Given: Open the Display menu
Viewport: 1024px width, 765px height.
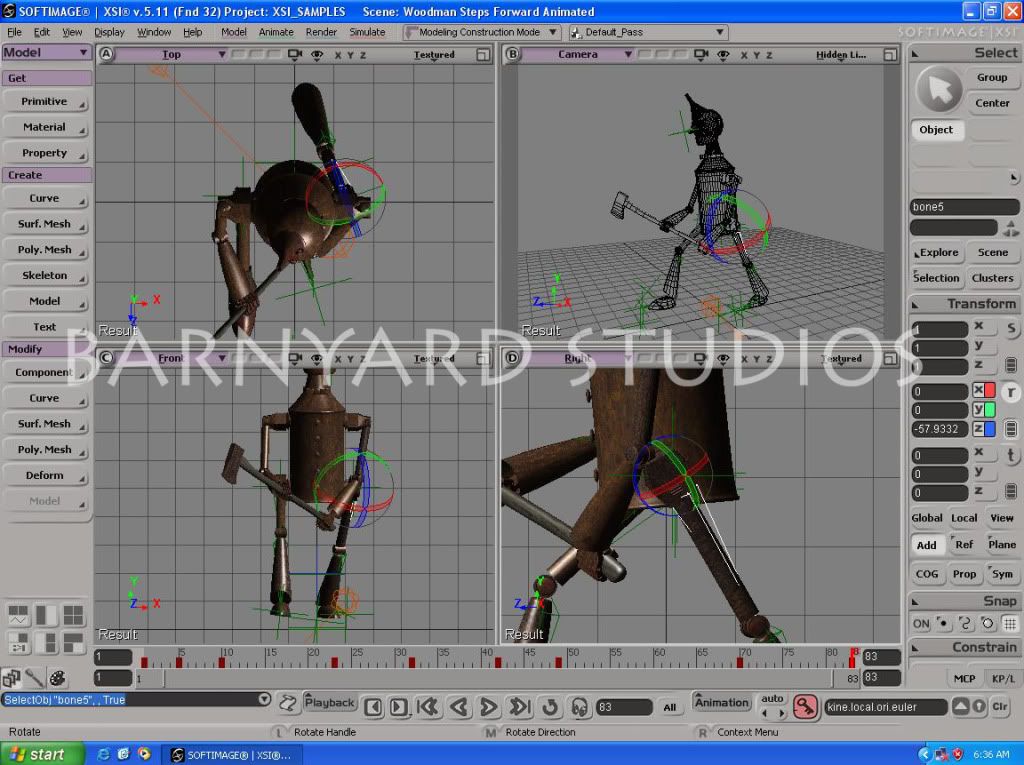Looking at the screenshot, I should click(x=109, y=32).
